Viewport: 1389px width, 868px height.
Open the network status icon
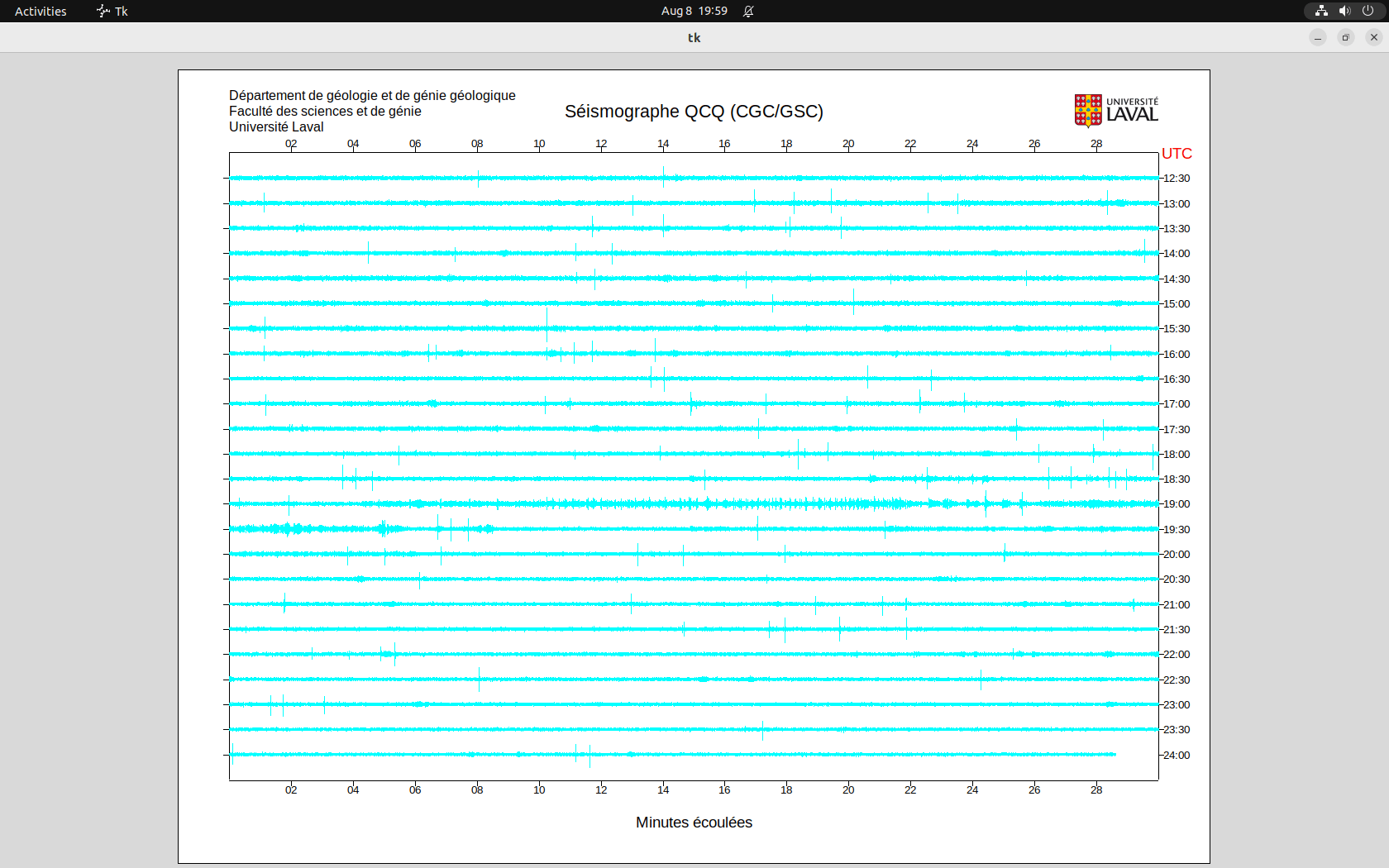click(1321, 11)
